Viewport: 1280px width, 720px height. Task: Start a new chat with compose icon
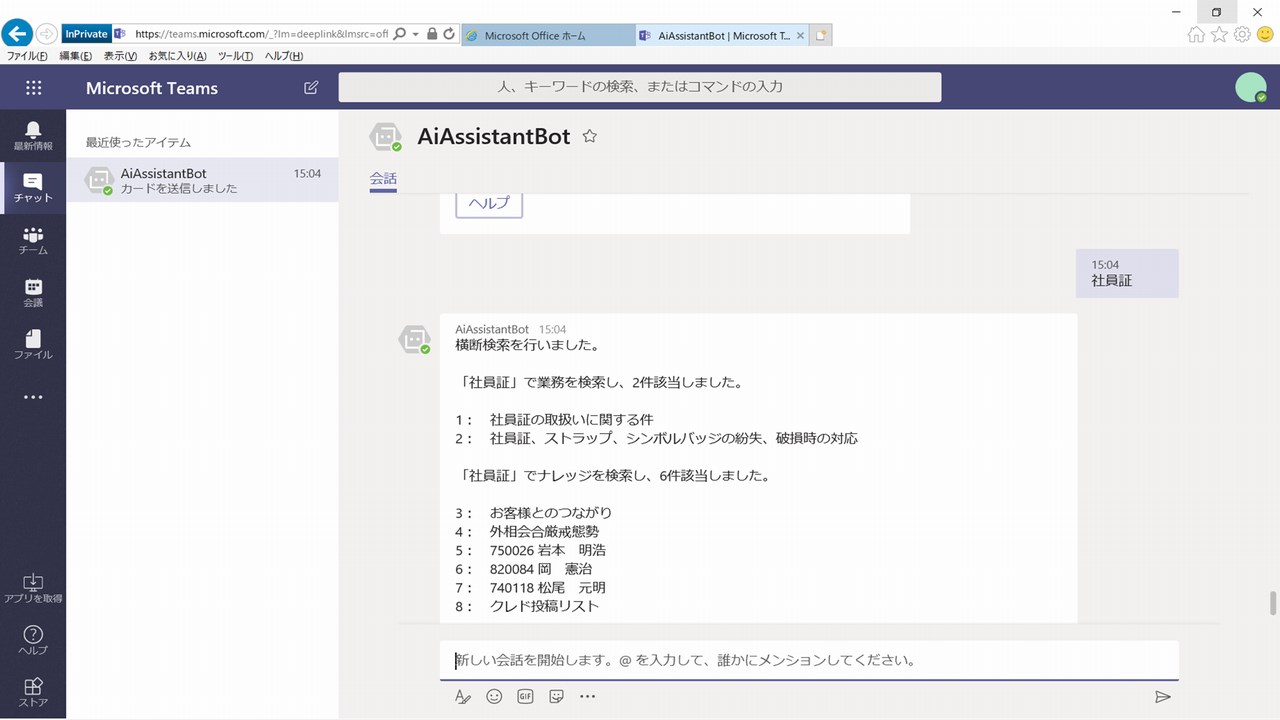[311, 88]
